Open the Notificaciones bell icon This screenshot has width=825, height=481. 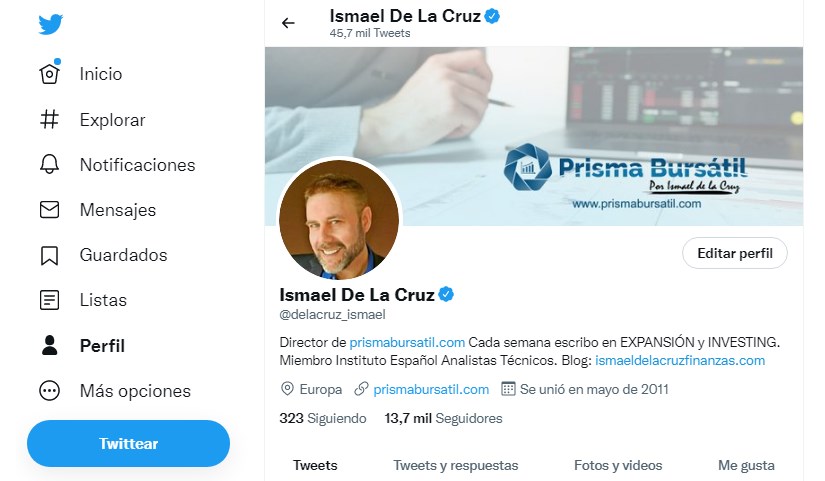tap(50, 165)
